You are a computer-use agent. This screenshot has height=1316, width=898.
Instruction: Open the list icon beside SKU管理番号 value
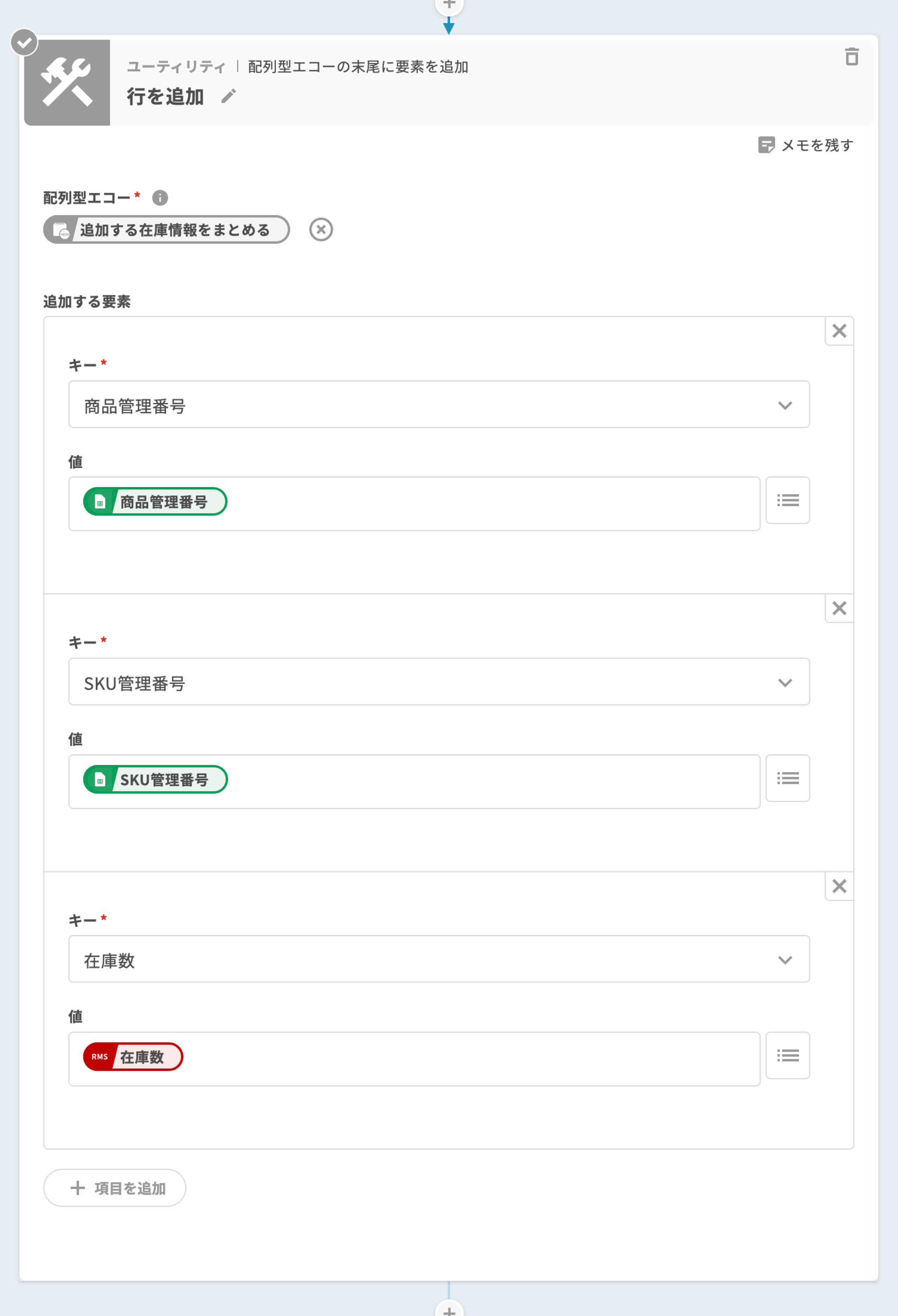[787, 778]
